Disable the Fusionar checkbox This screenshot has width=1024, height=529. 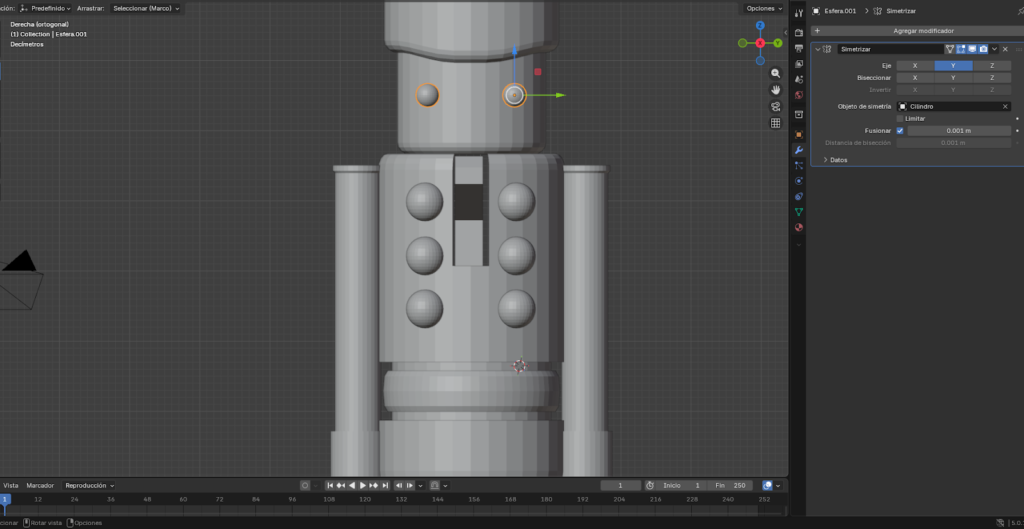pos(900,130)
